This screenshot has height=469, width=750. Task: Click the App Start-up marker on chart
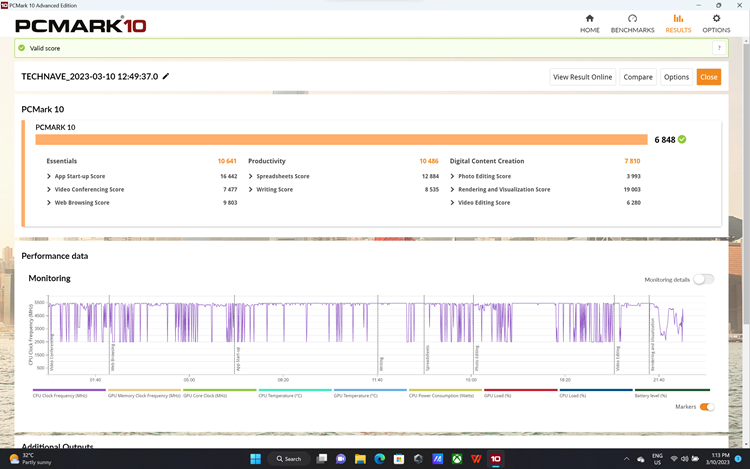coord(238,359)
